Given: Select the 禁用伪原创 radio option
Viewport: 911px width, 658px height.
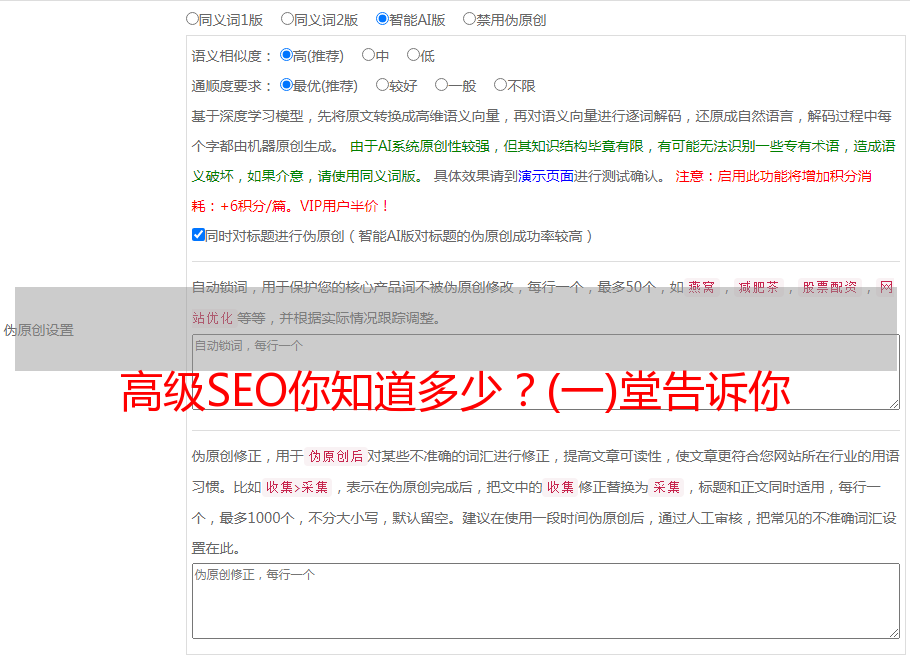Looking at the screenshot, I should (x=469, y=19).
